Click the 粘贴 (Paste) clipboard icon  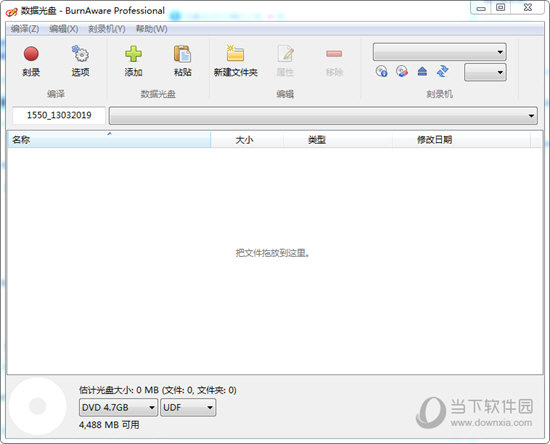(182, 54)
